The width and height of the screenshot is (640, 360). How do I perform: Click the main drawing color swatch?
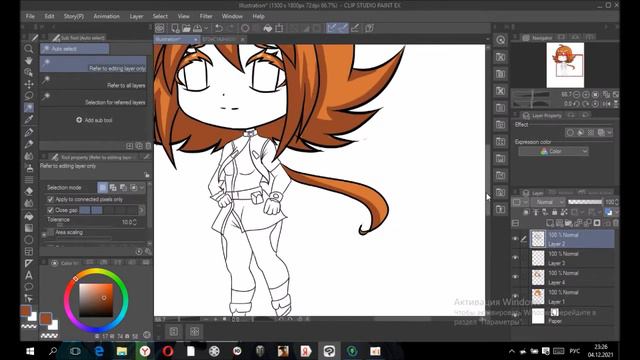pos(25,310)
